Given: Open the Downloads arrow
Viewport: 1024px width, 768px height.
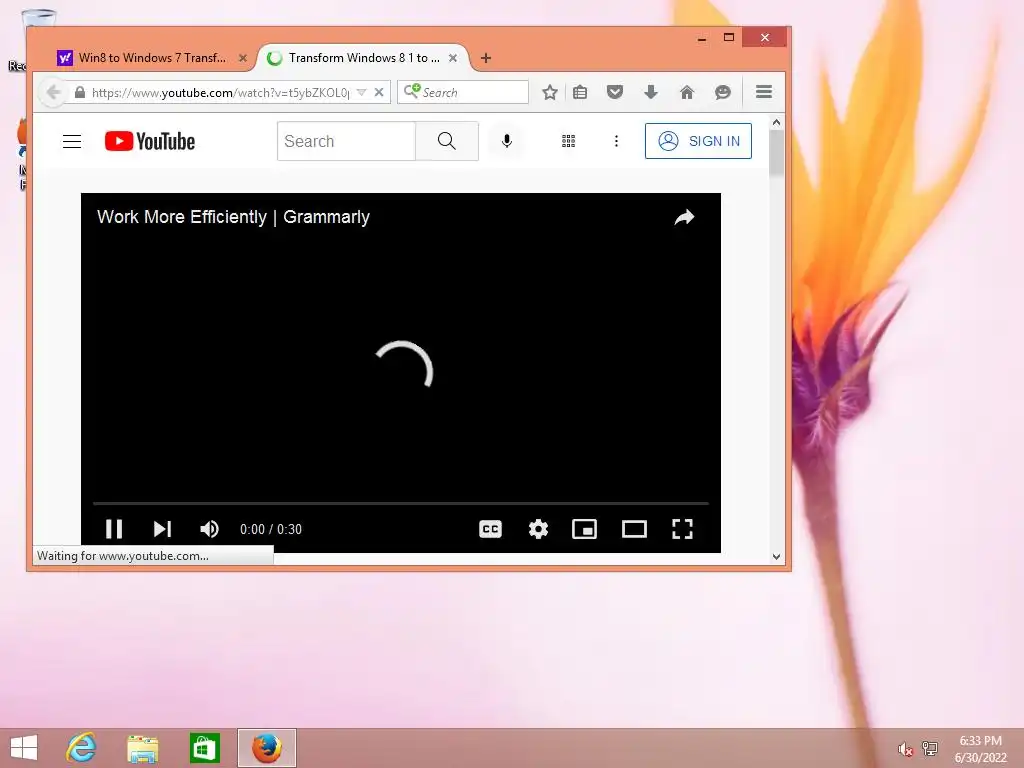Looking at the screenshot, I should click(x=650, y=92).
